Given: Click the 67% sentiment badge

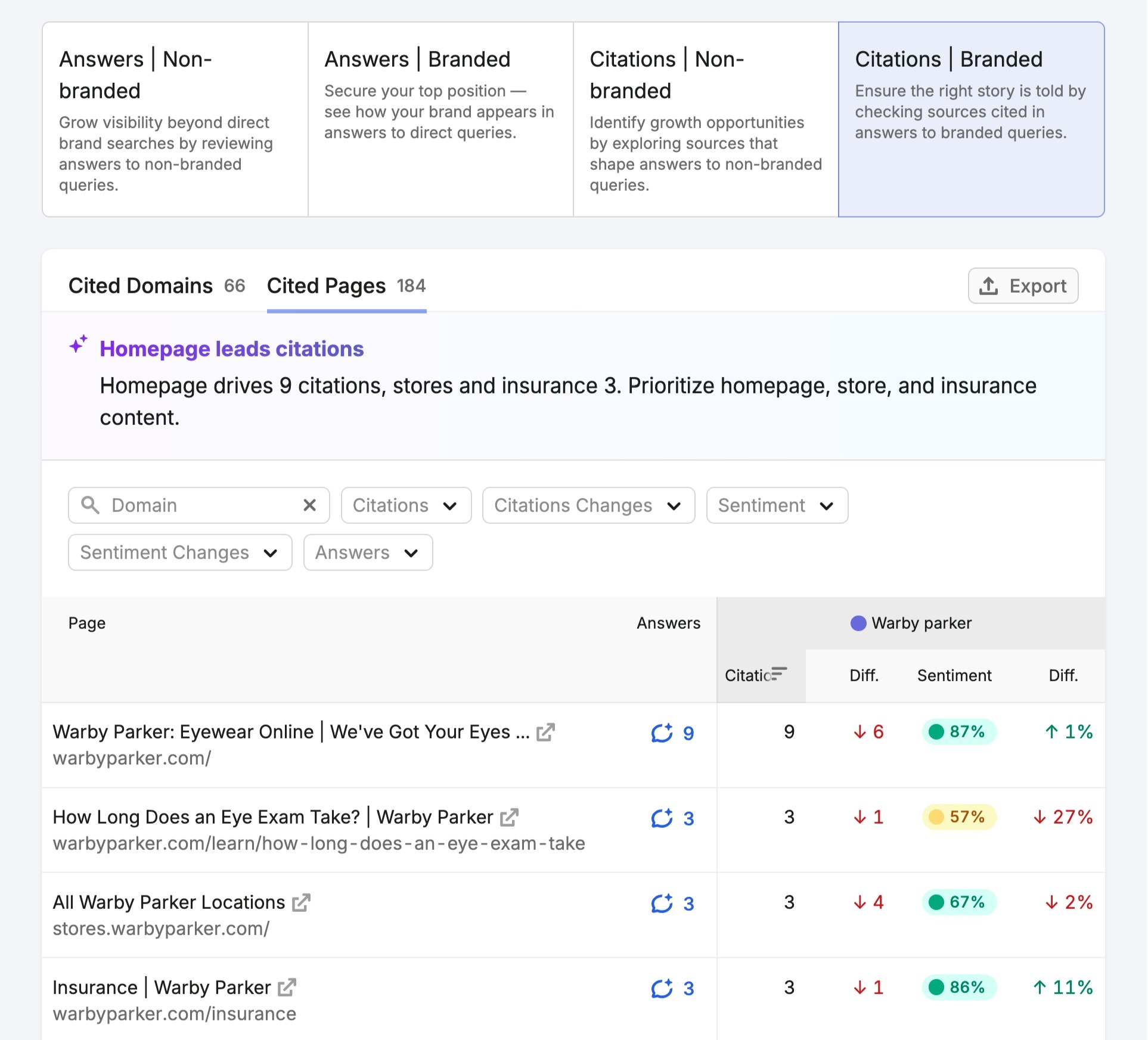Looking at the screenshot, I should [x=959, y=902].
